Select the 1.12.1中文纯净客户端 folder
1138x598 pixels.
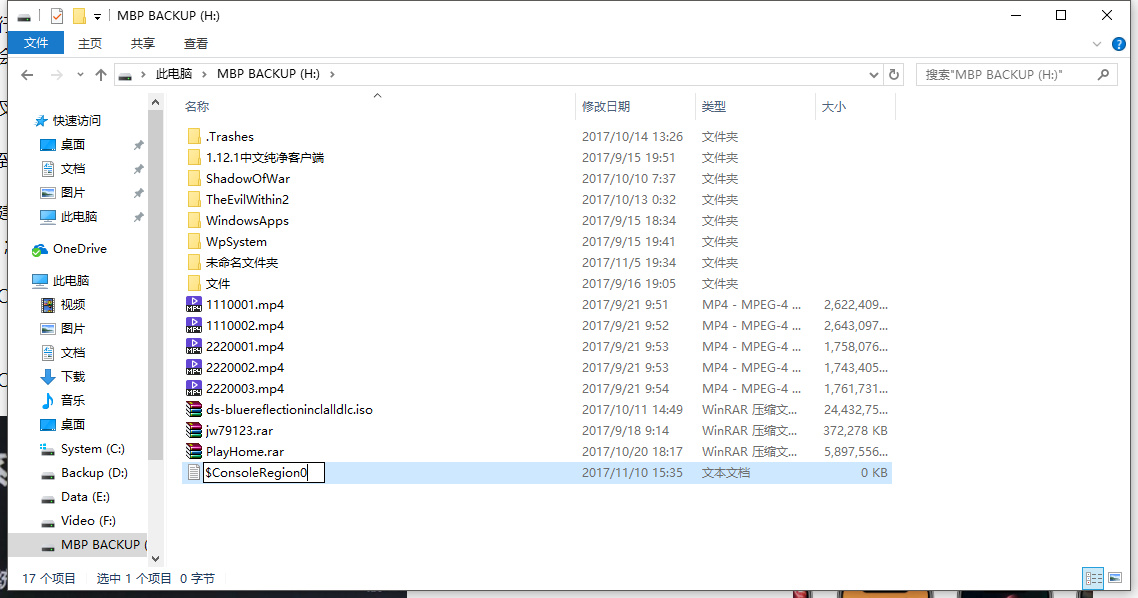pyautogui.click(x=265, y=157)
